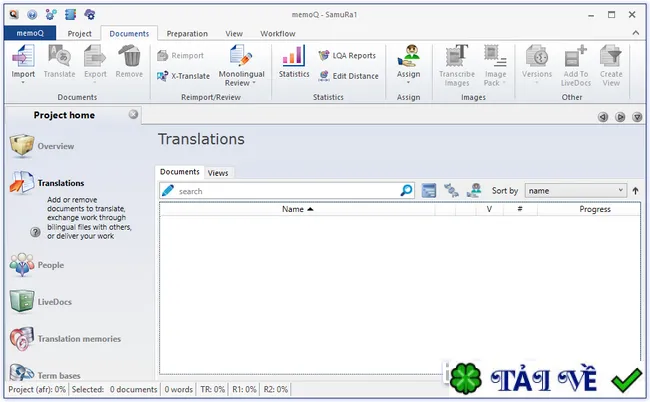Click the 'R1: 0%' status entry
The height and width of the screenshot is (402, 650).
coord(244,390)
